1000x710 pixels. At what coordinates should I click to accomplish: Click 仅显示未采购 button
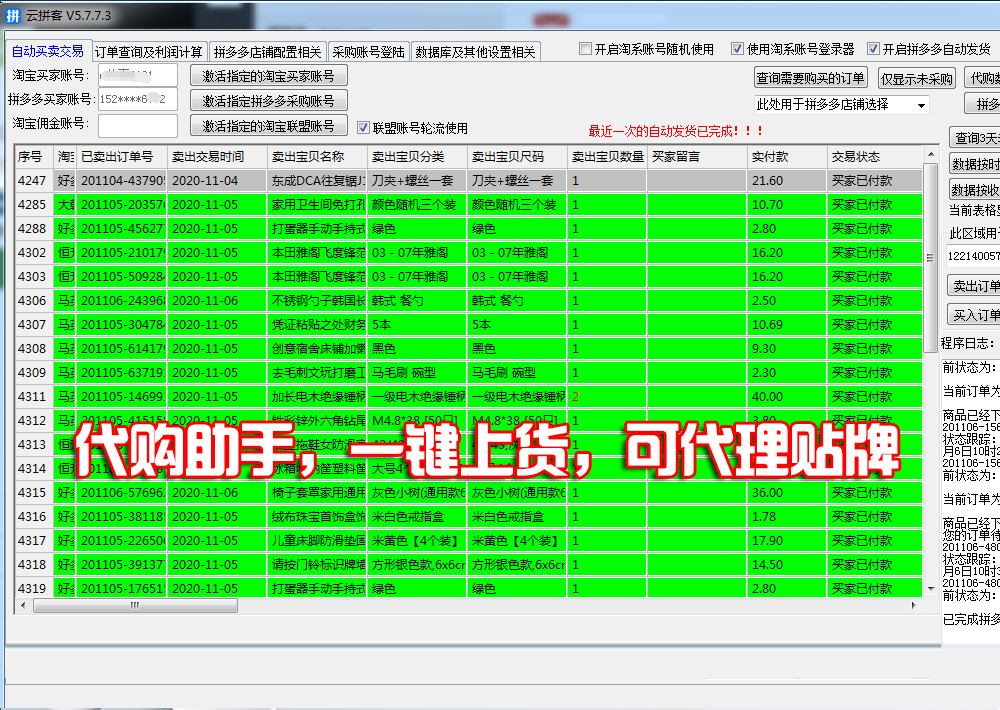click(916, 79)
